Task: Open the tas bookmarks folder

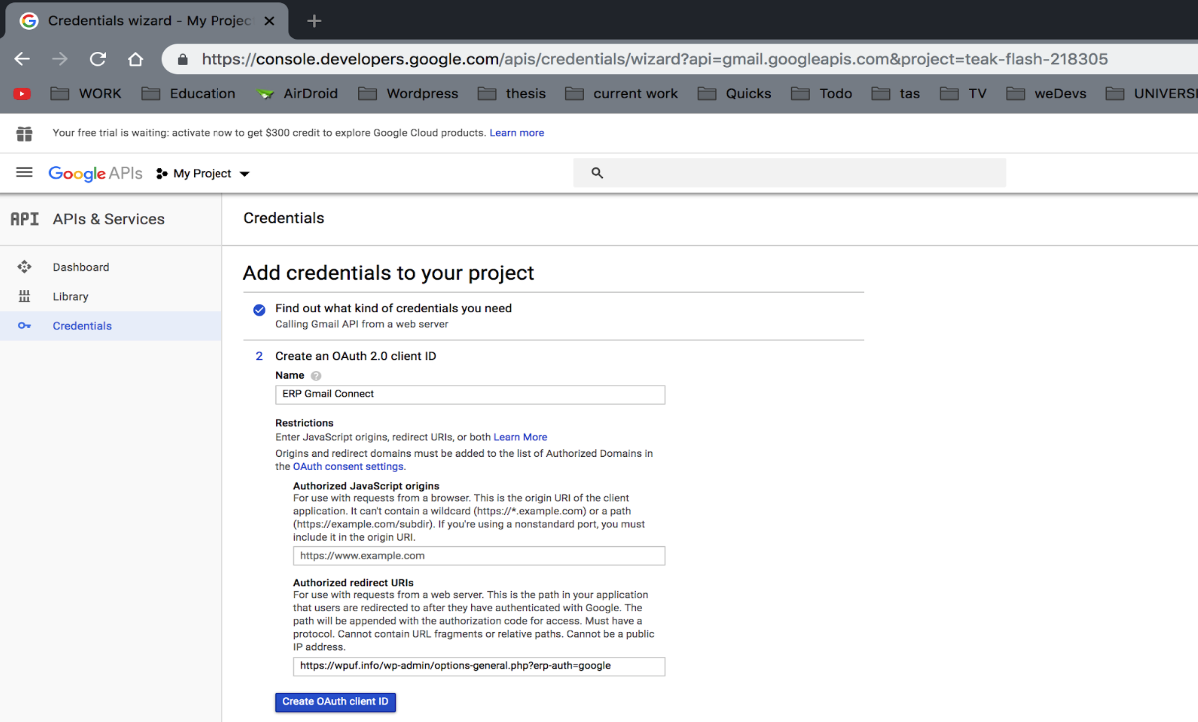Action: tap(895, 93)
